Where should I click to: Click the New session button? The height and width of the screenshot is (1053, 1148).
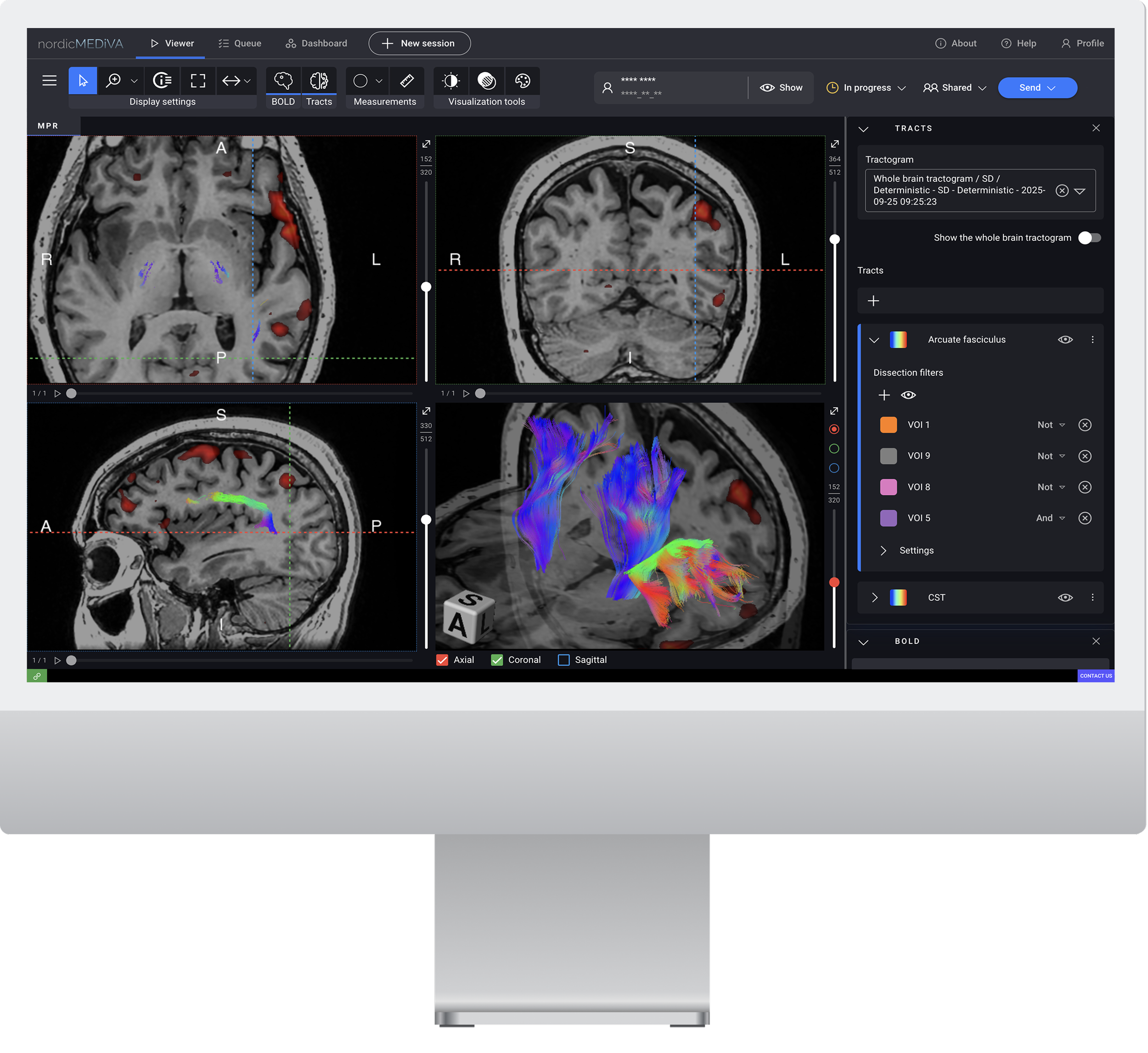419,43
